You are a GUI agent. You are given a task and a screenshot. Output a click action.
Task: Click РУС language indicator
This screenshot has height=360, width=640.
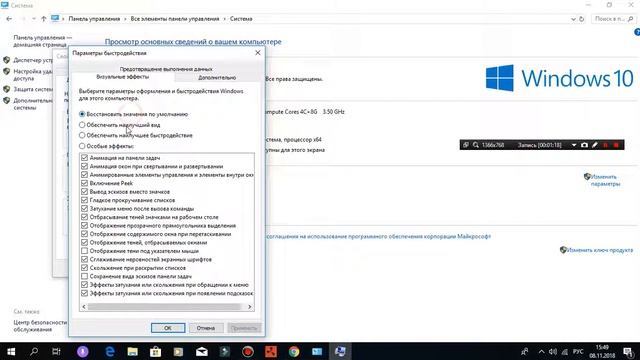578,351
